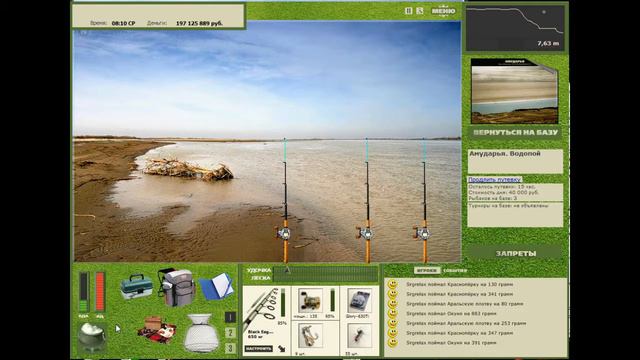
Task: Click smiley beside 'Красноперку на 130 грамм'
Action: (393, 284)
